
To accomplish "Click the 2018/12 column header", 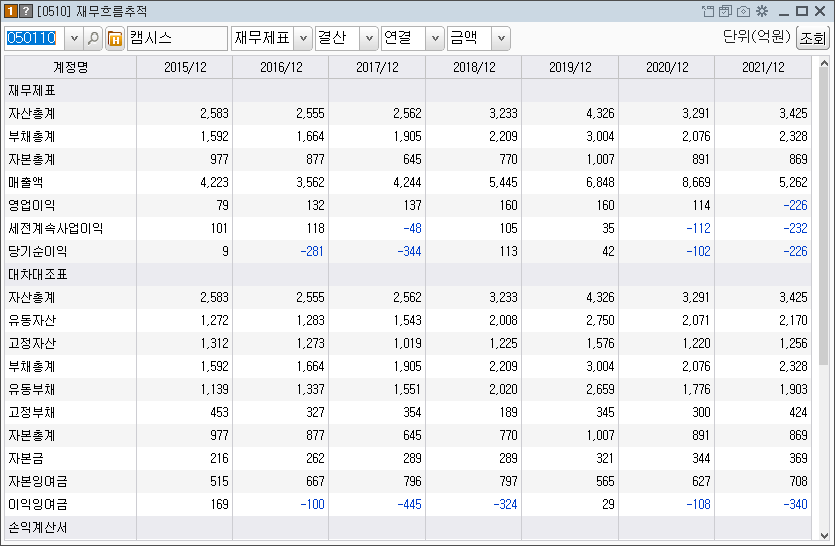I will (473, 68).
